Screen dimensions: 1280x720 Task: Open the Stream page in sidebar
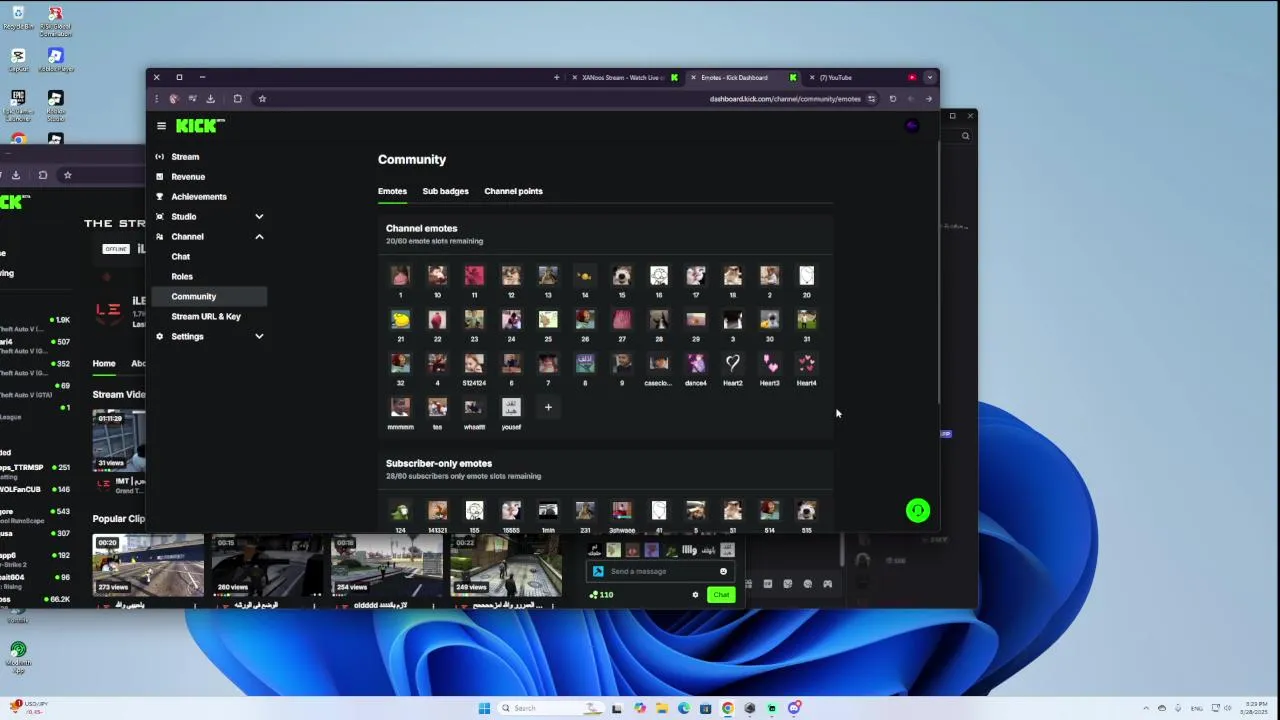point(185,157)
